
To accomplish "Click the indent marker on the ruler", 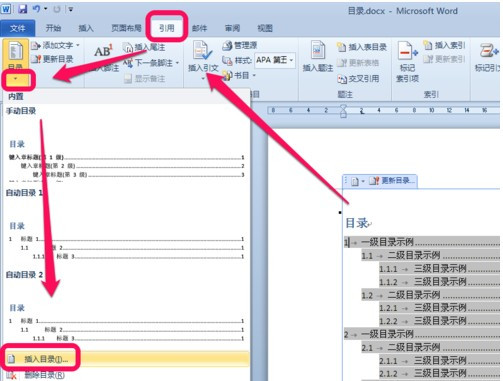I will pyautogui.click(x=343, y=111).
